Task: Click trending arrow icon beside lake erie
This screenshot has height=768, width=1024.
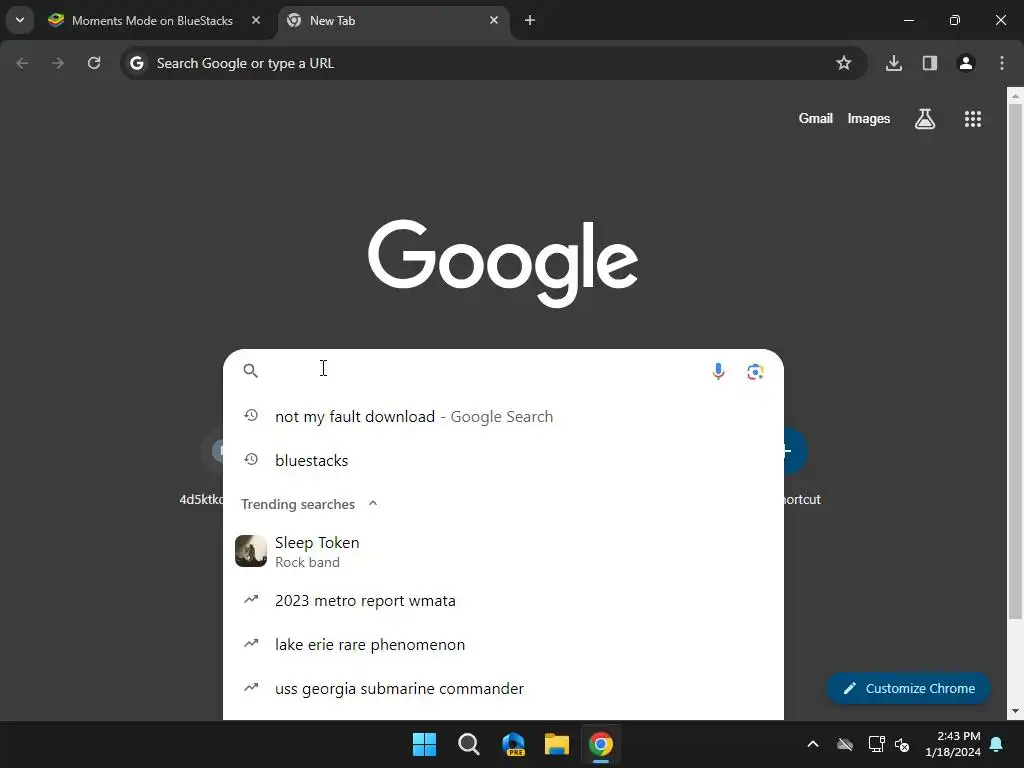Action: click(251, 644)
